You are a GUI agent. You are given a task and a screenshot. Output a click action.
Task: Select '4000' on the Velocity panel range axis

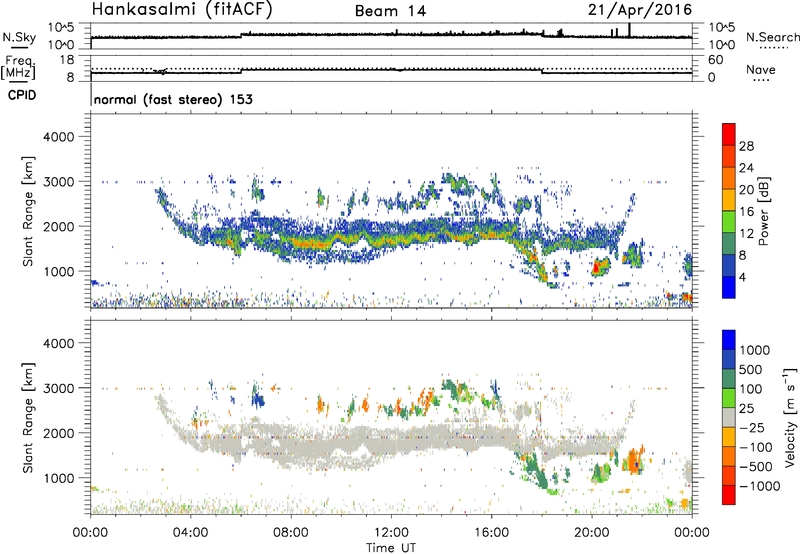58,343
